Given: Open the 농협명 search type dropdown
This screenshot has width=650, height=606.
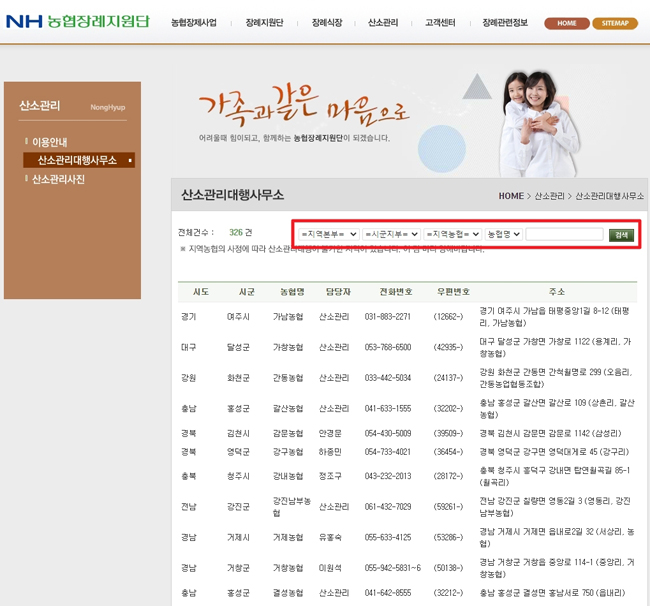Looking at the screenshot, I should click(504, 234).
